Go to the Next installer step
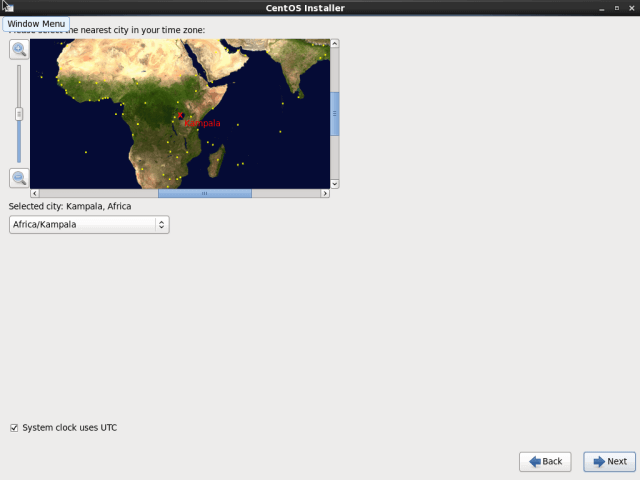The height and width of the screenshot is (480, 640). pyautogui.click(x=609, y=461)
